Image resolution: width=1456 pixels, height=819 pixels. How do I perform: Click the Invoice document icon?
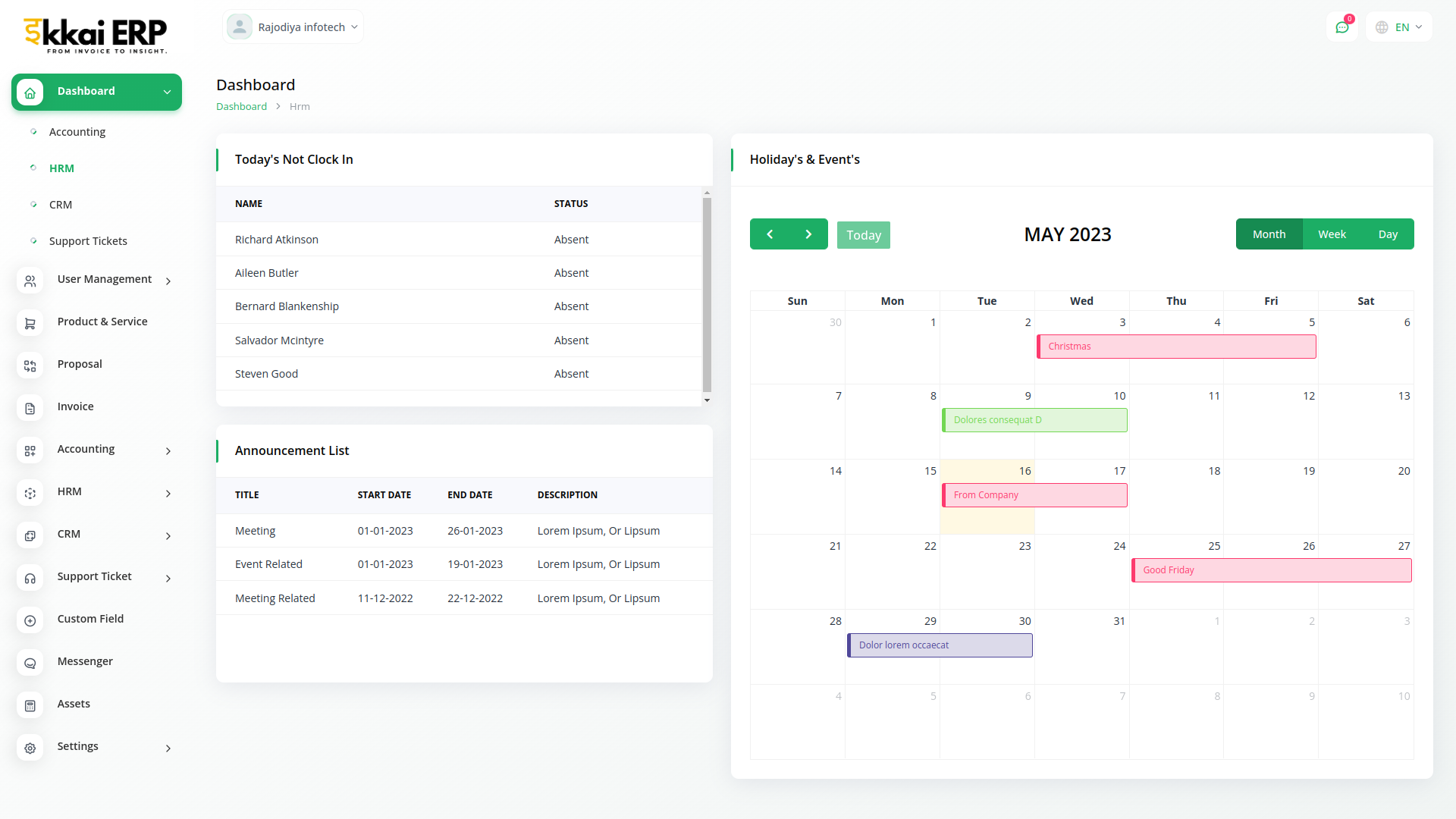30,408
